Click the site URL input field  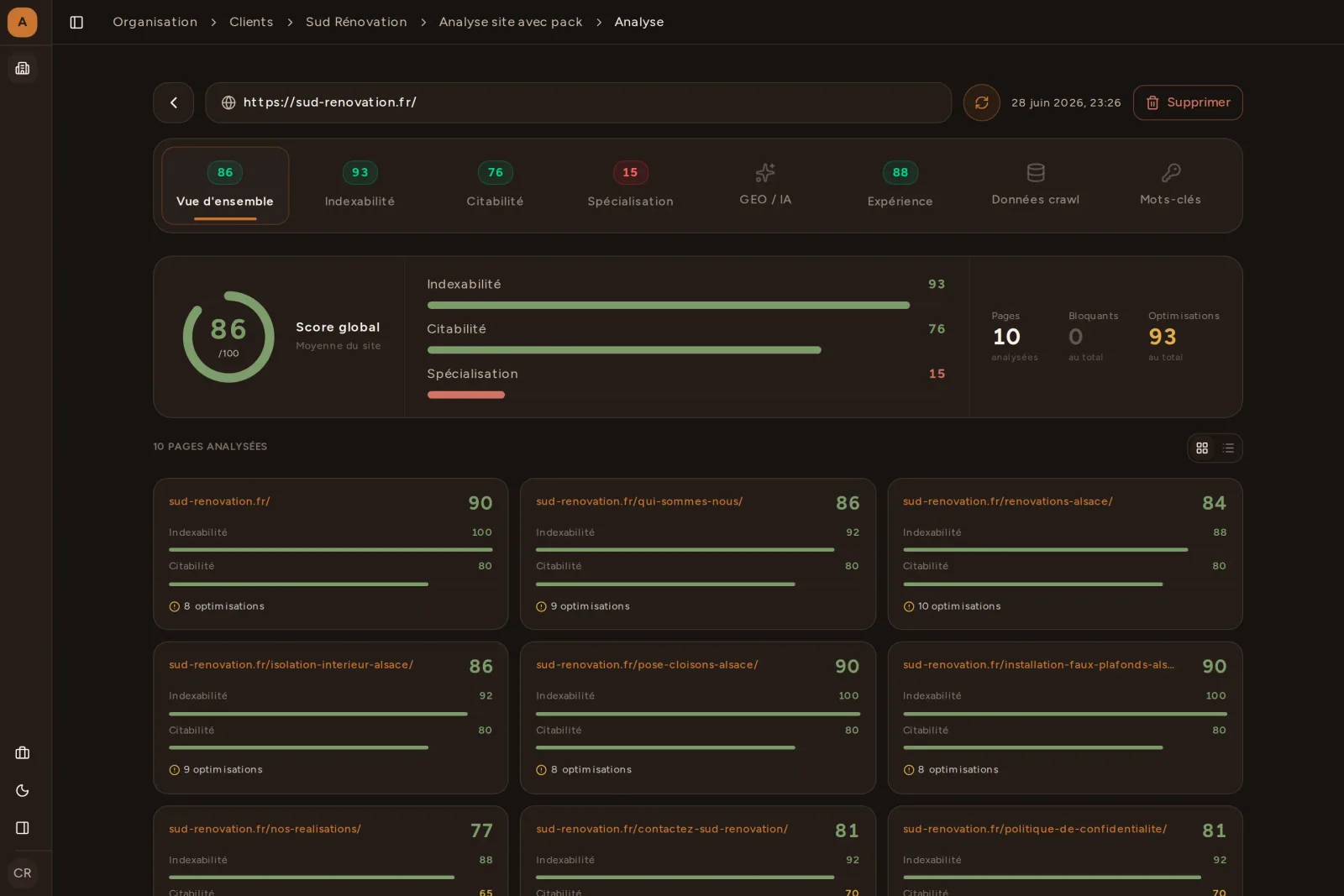tap(579, 102)
